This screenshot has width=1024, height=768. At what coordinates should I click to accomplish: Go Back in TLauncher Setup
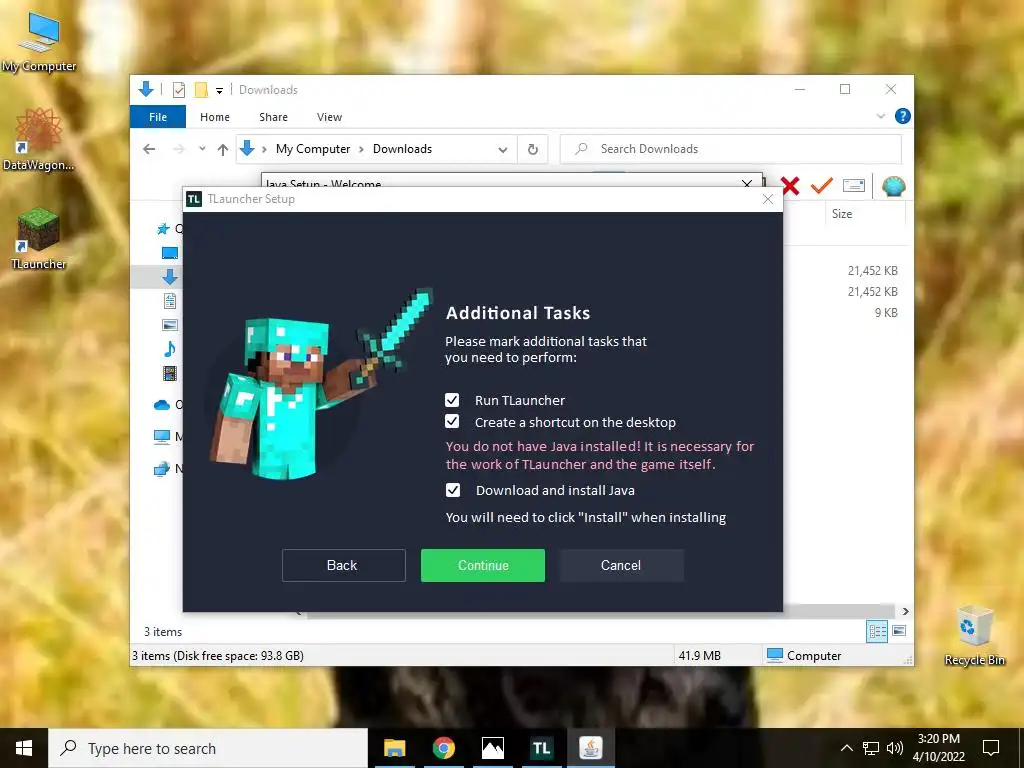(344, 565)
